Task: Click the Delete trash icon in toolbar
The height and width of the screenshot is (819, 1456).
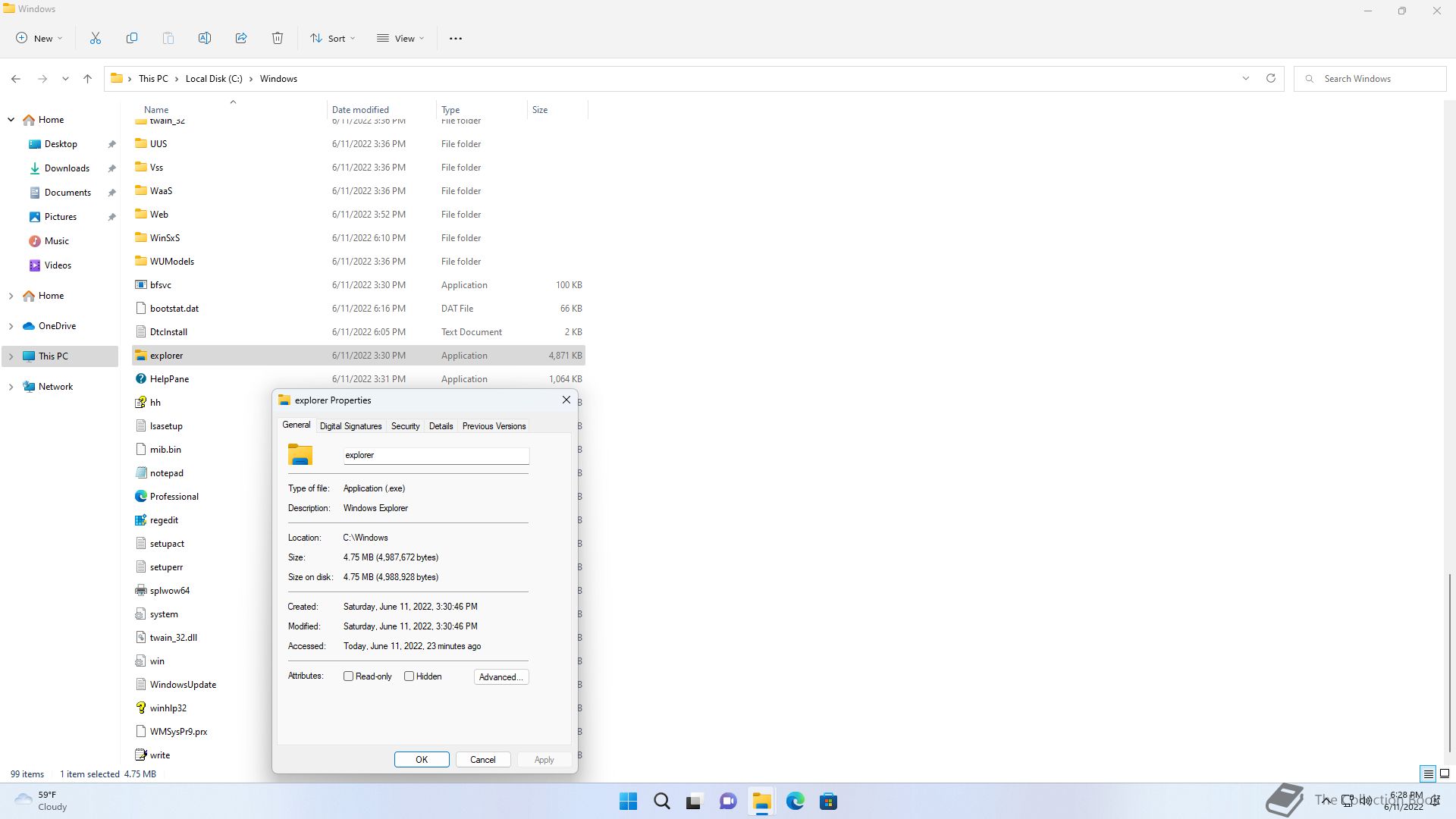Action: pos(278,38)
